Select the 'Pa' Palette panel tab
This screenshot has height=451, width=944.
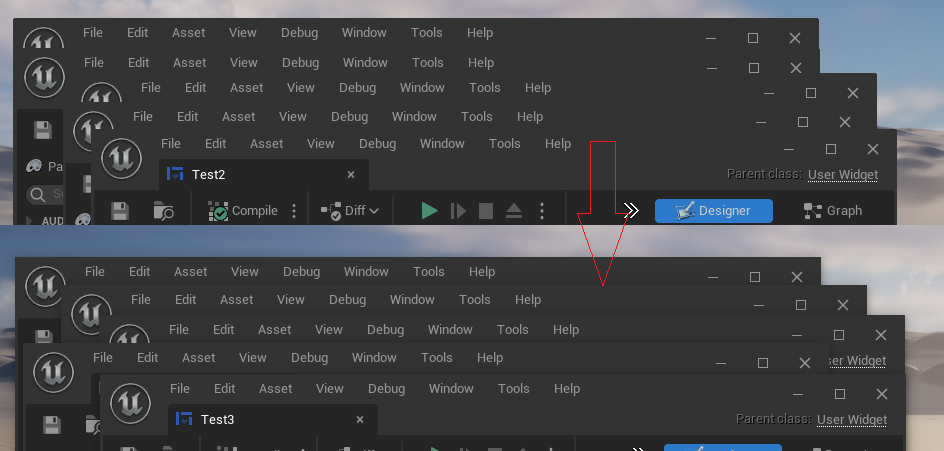coord(44,166)
